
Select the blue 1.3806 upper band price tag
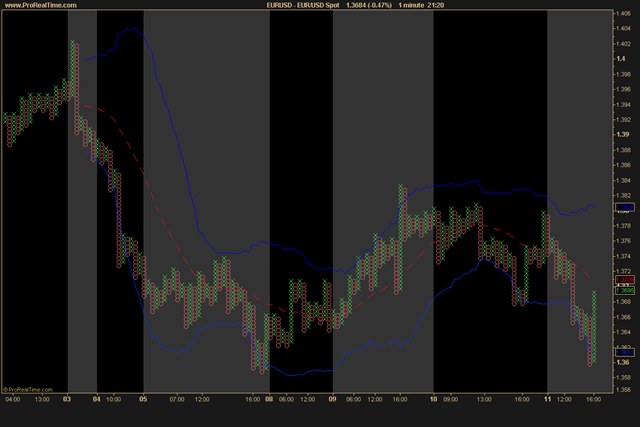pos(625,207)
